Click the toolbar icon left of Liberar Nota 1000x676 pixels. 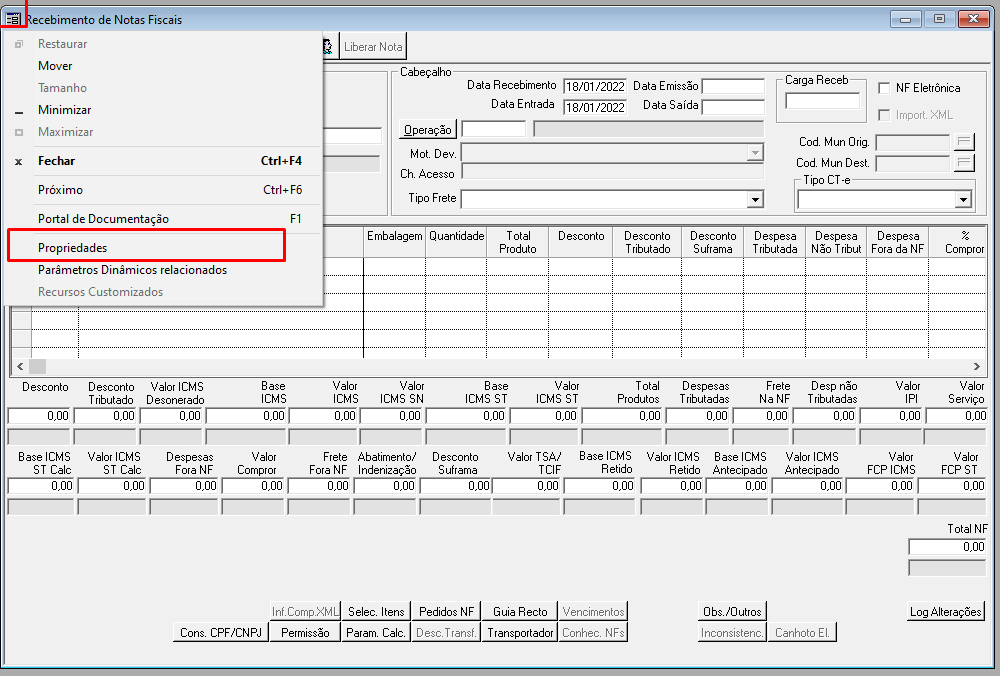[328, 47]
